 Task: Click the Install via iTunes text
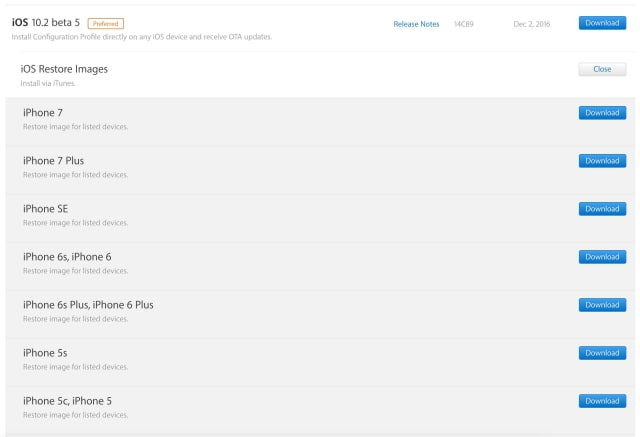click(48, 83)
